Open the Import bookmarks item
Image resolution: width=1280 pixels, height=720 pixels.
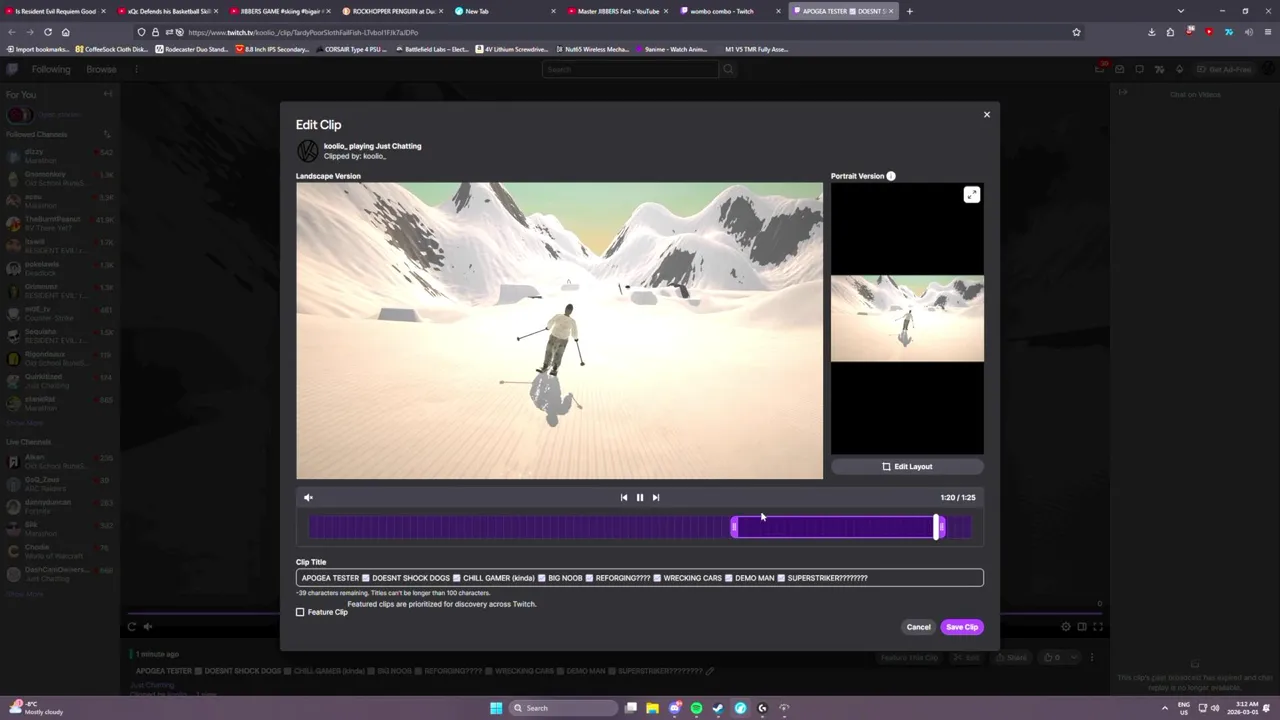click(x=39, y=49)
